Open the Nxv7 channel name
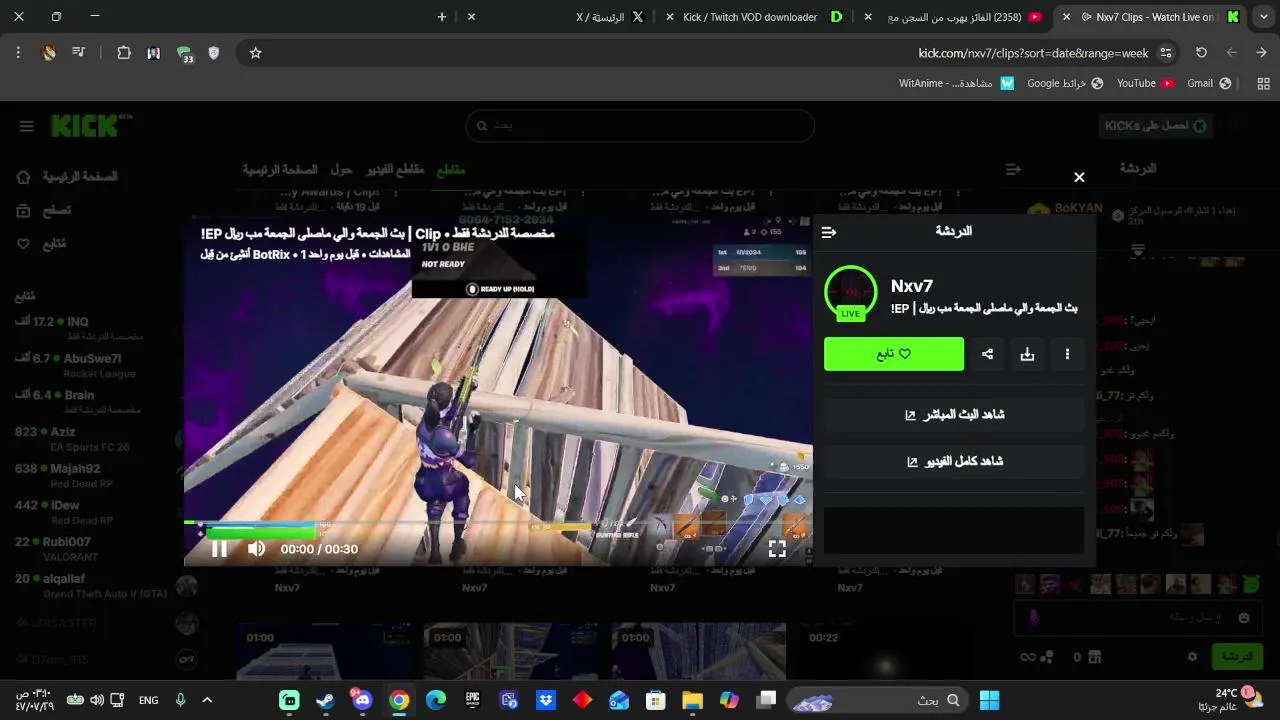This screenshot has width=1280, height=720. pyautogui.click(x=912, y=286)
